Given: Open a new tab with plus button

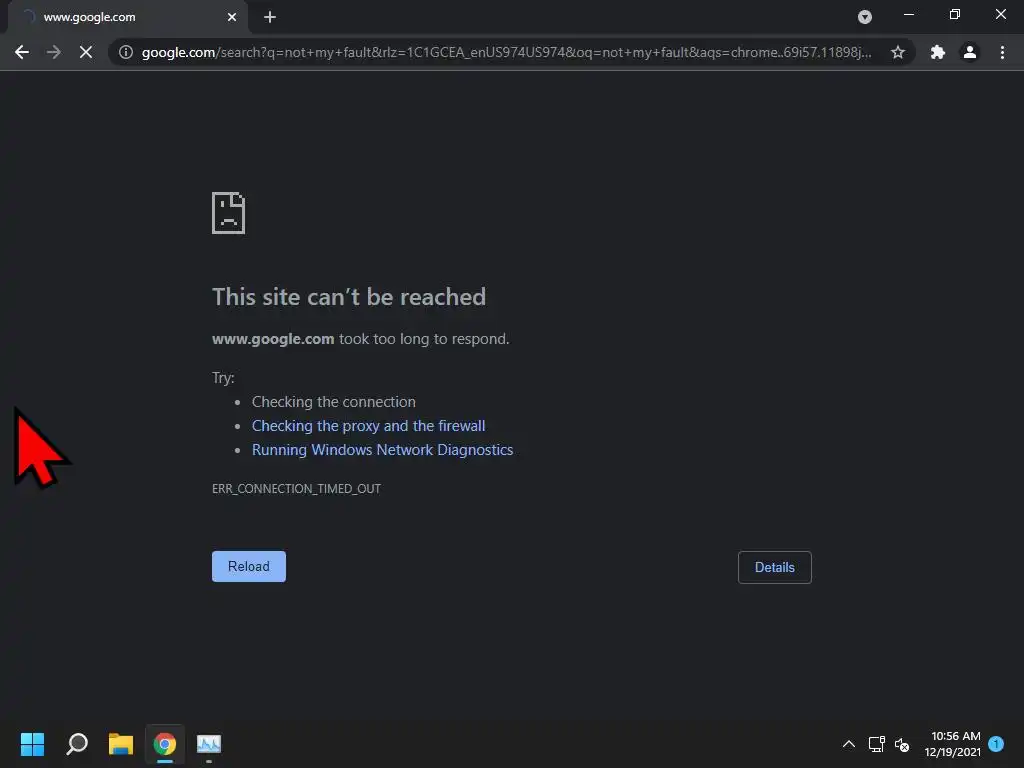Looking at the screenshot, I should click(270, 17).
